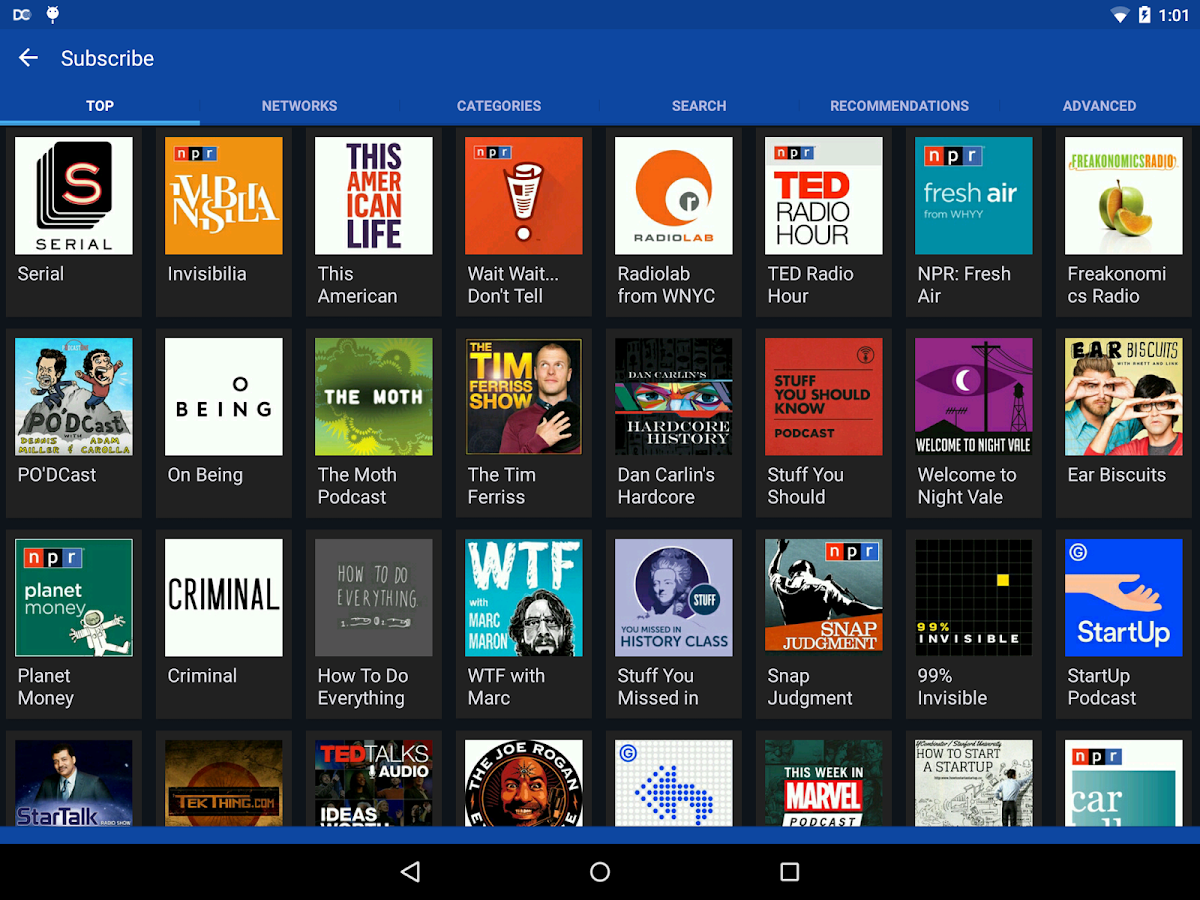Select the Freakonomics Radio apple image

pyautogui.click(x=1124, y=196)
